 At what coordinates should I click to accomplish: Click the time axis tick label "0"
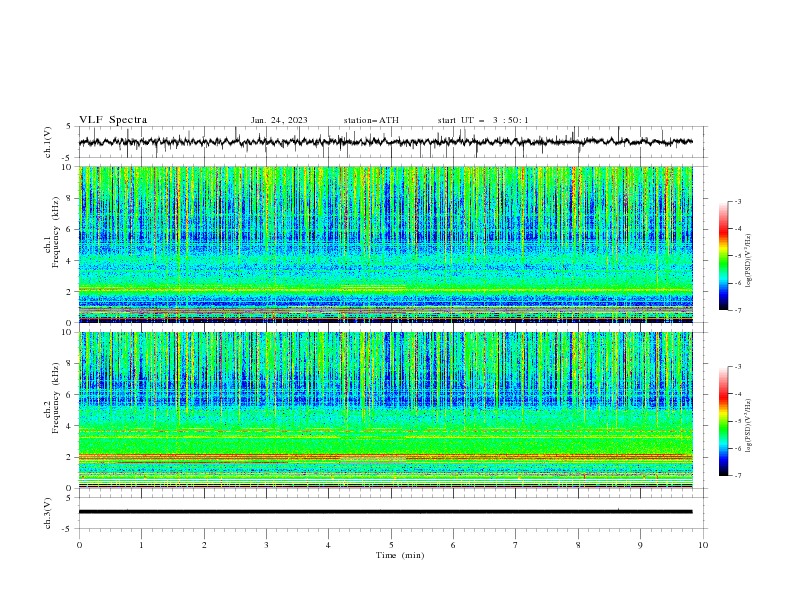click(79, 545)
